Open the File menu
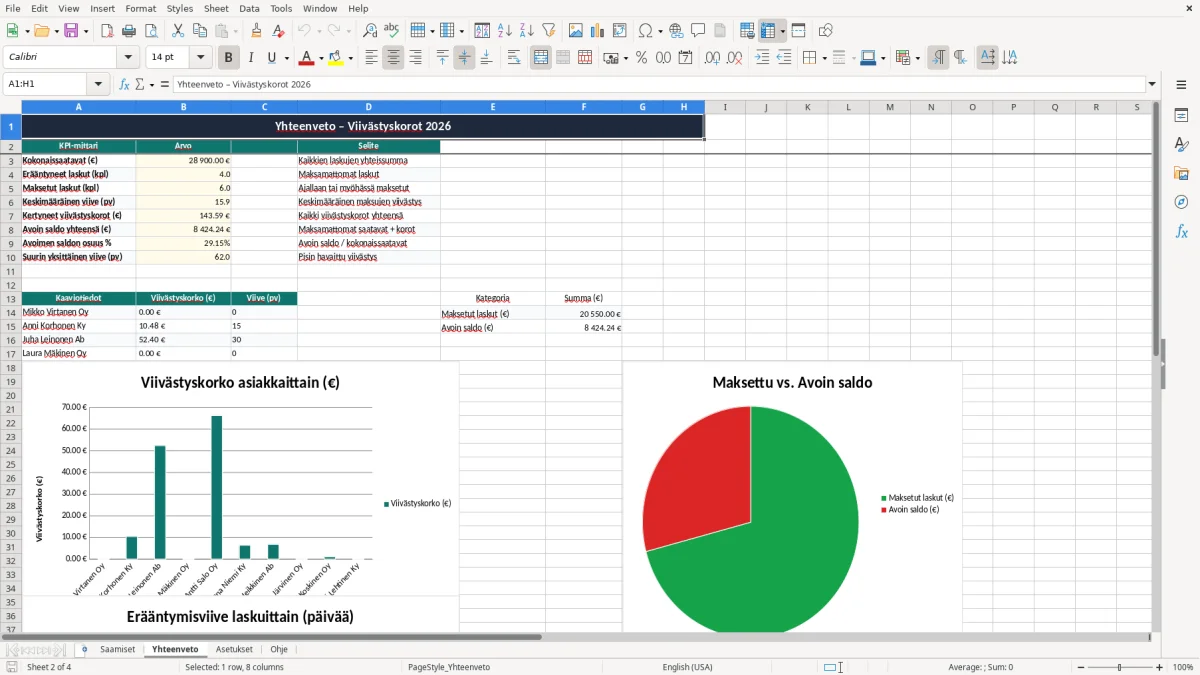Image resolution: width=1200 pixels, height=675 pixels. [x=13, y=8]
